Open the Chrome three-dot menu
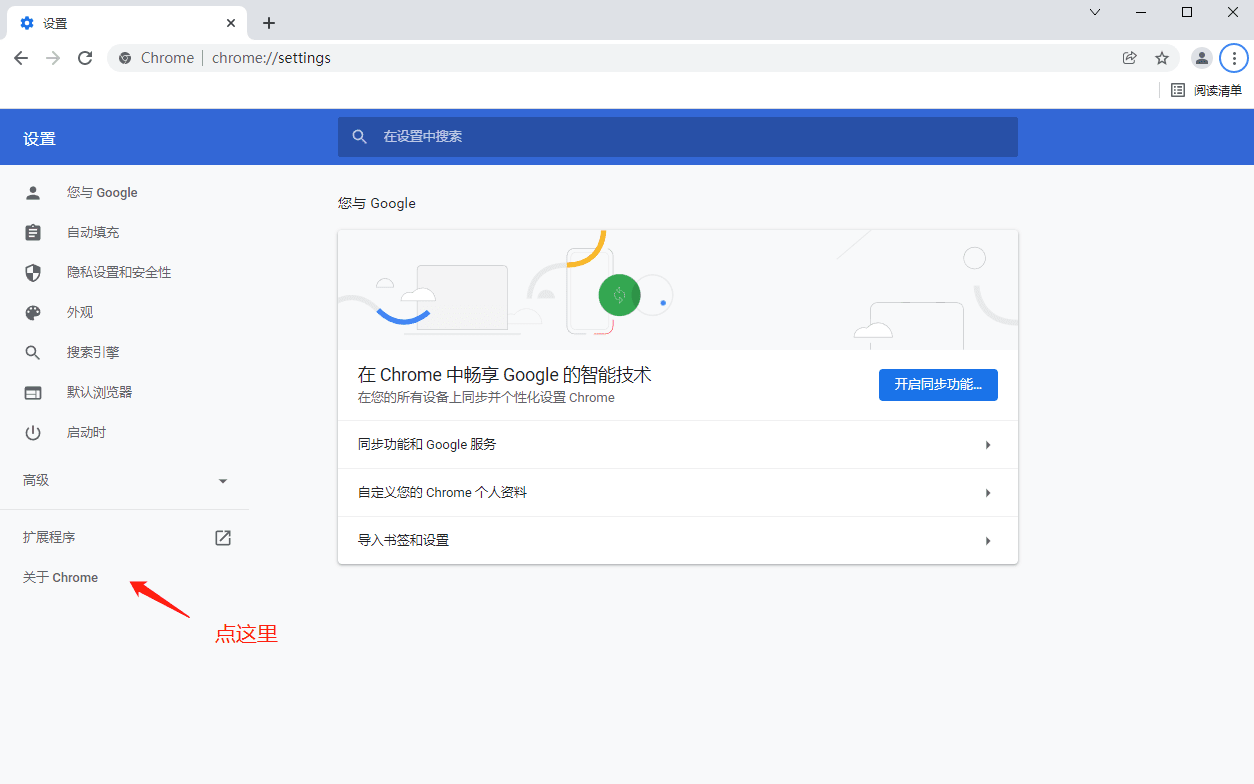This screenshot has height=784, width=1254. coord(1233,58)
